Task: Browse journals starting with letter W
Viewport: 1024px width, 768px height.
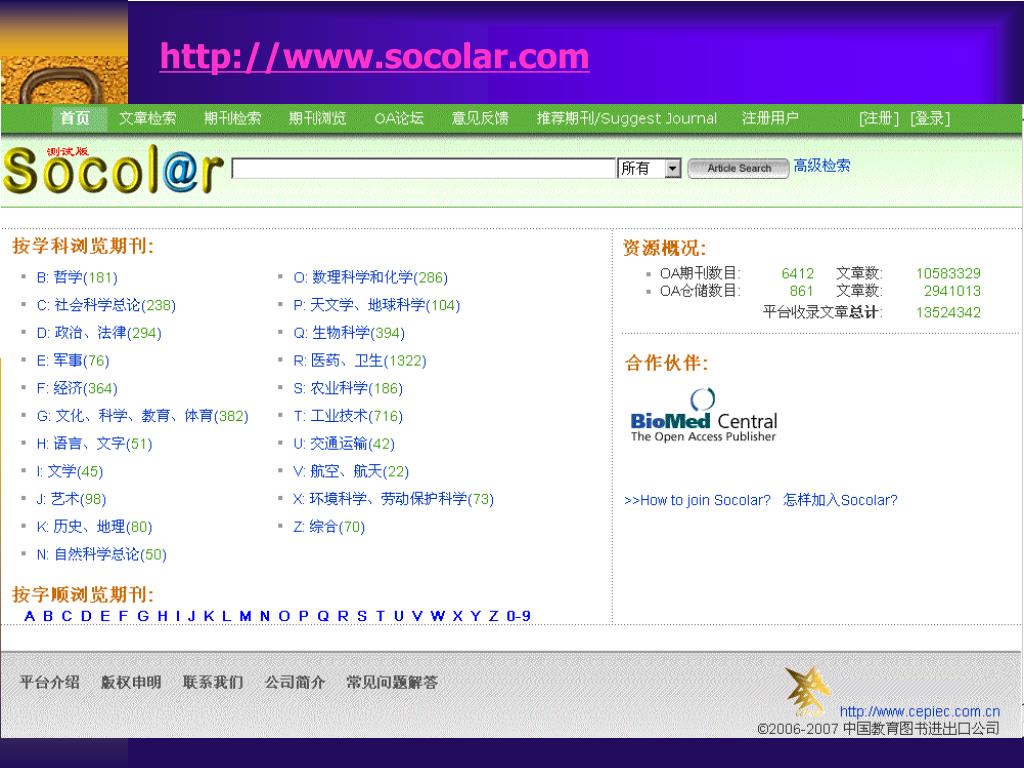Action: [x=438, y=616]
